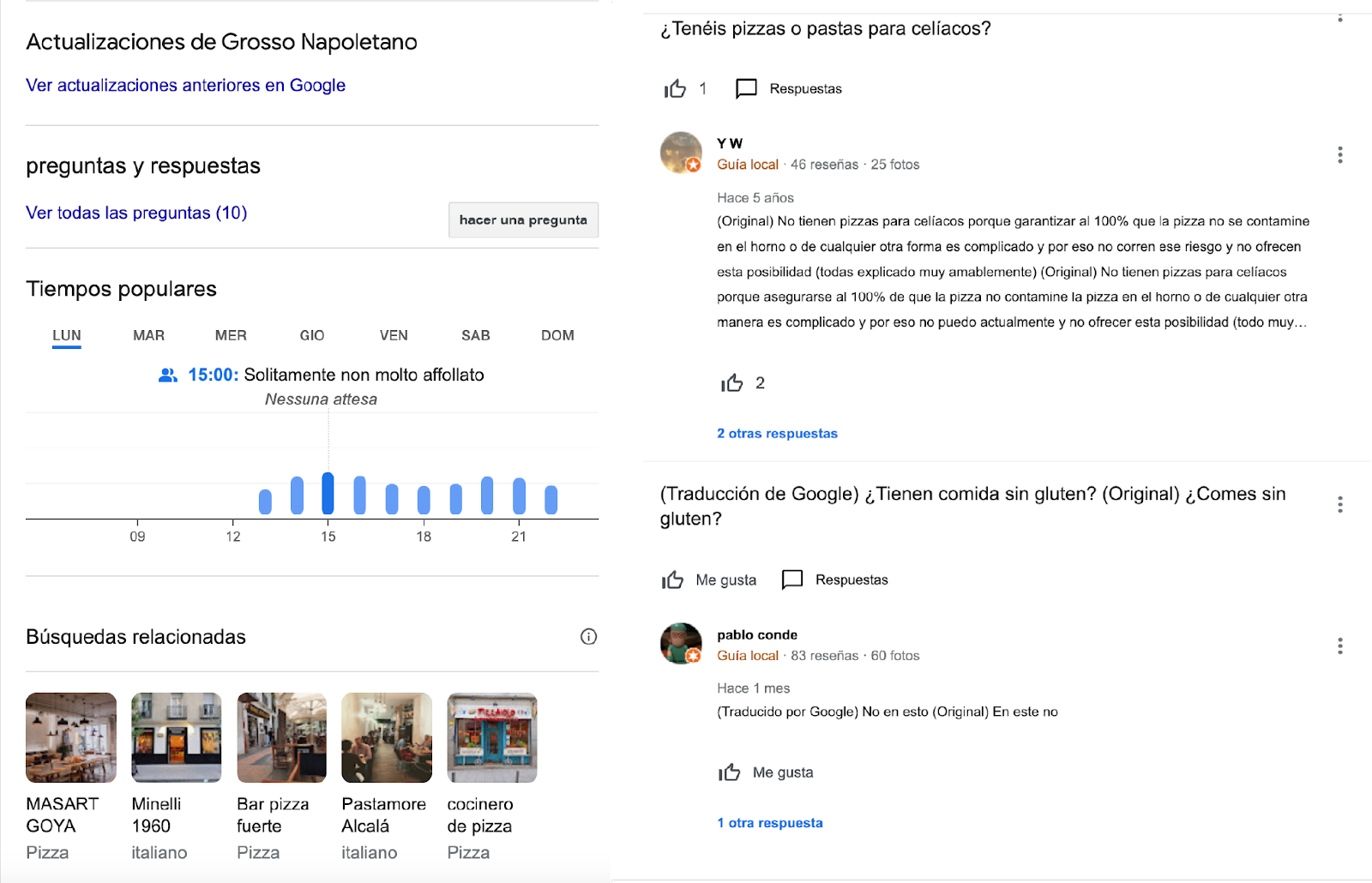Image resolution: width=1372 pixels, height=883 pixels.
Task: Open info icon beside Búsquedas relacionadas
Action: click(x=588, y=636)
